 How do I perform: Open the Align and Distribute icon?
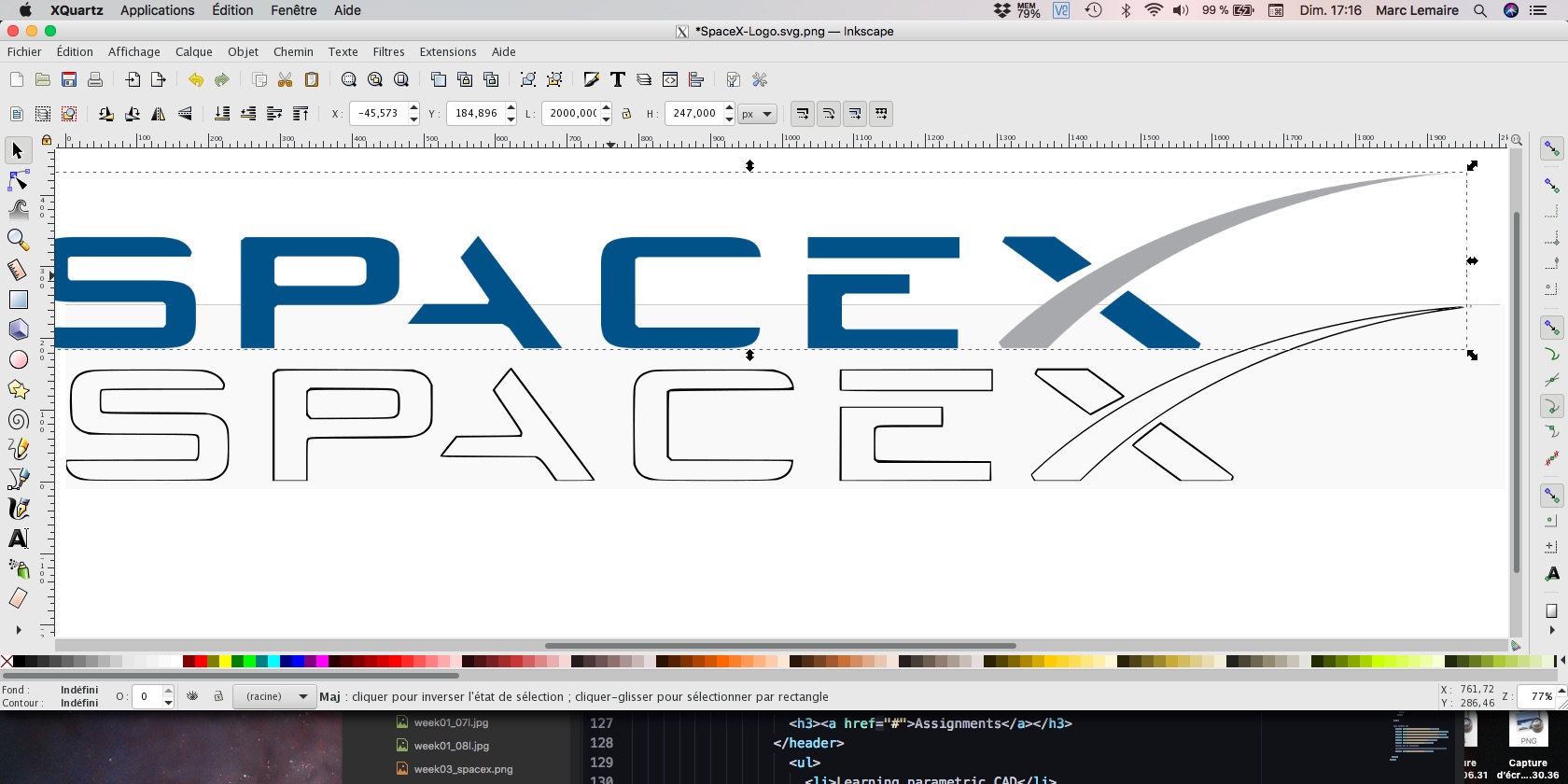pos(695,80)
